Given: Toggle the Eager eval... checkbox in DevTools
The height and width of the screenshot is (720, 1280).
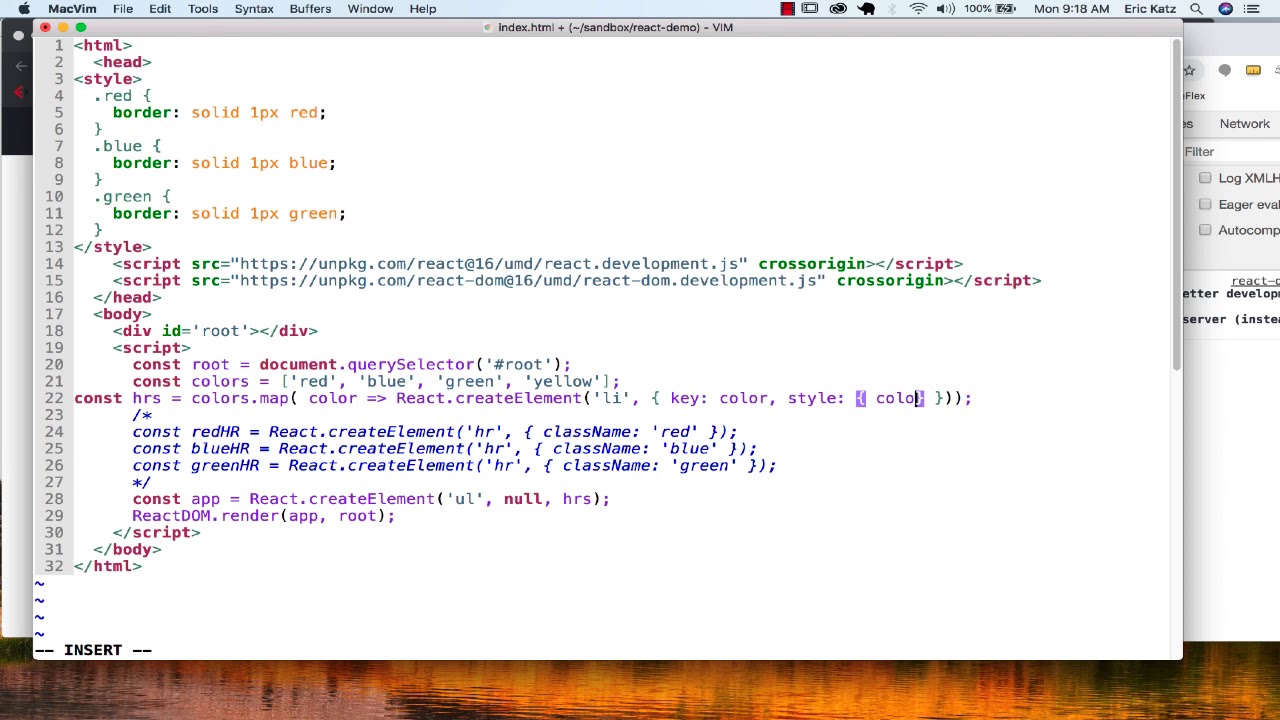Looking at the screenshot, I should pos(1205,204).
